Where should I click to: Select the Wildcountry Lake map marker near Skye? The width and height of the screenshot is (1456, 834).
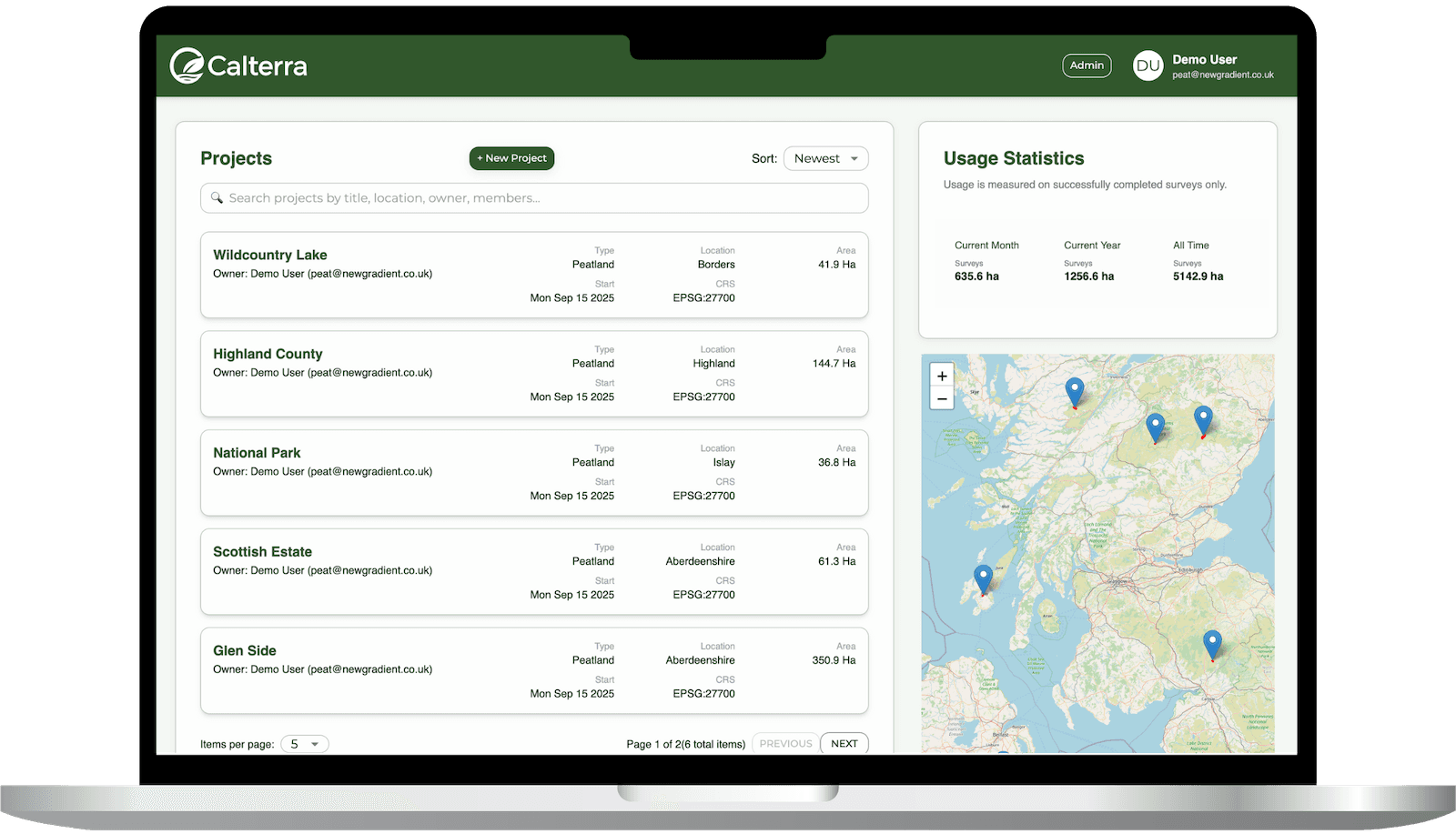[1073, 389]
